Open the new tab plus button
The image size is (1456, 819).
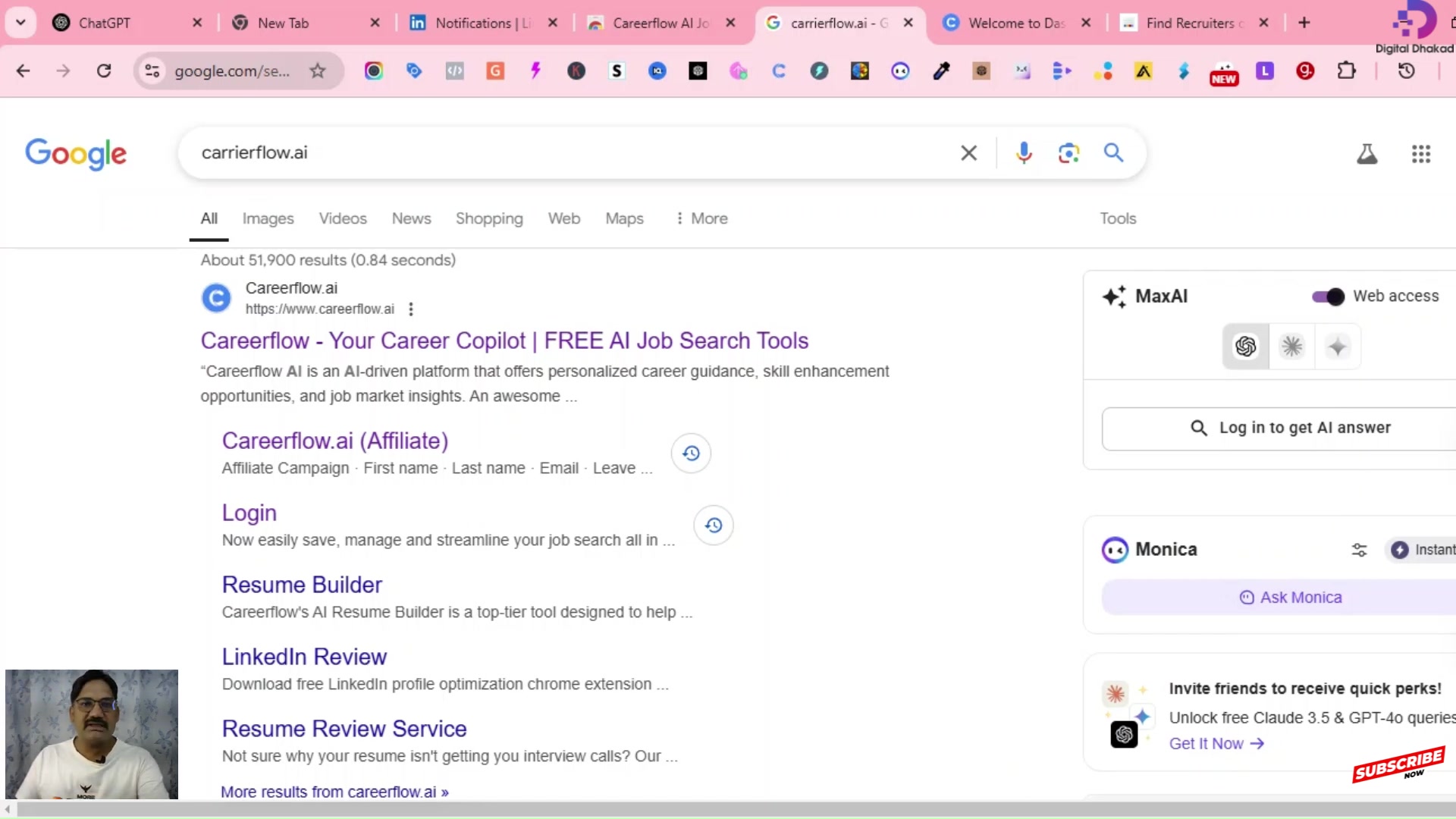[x=1304, y=23]
